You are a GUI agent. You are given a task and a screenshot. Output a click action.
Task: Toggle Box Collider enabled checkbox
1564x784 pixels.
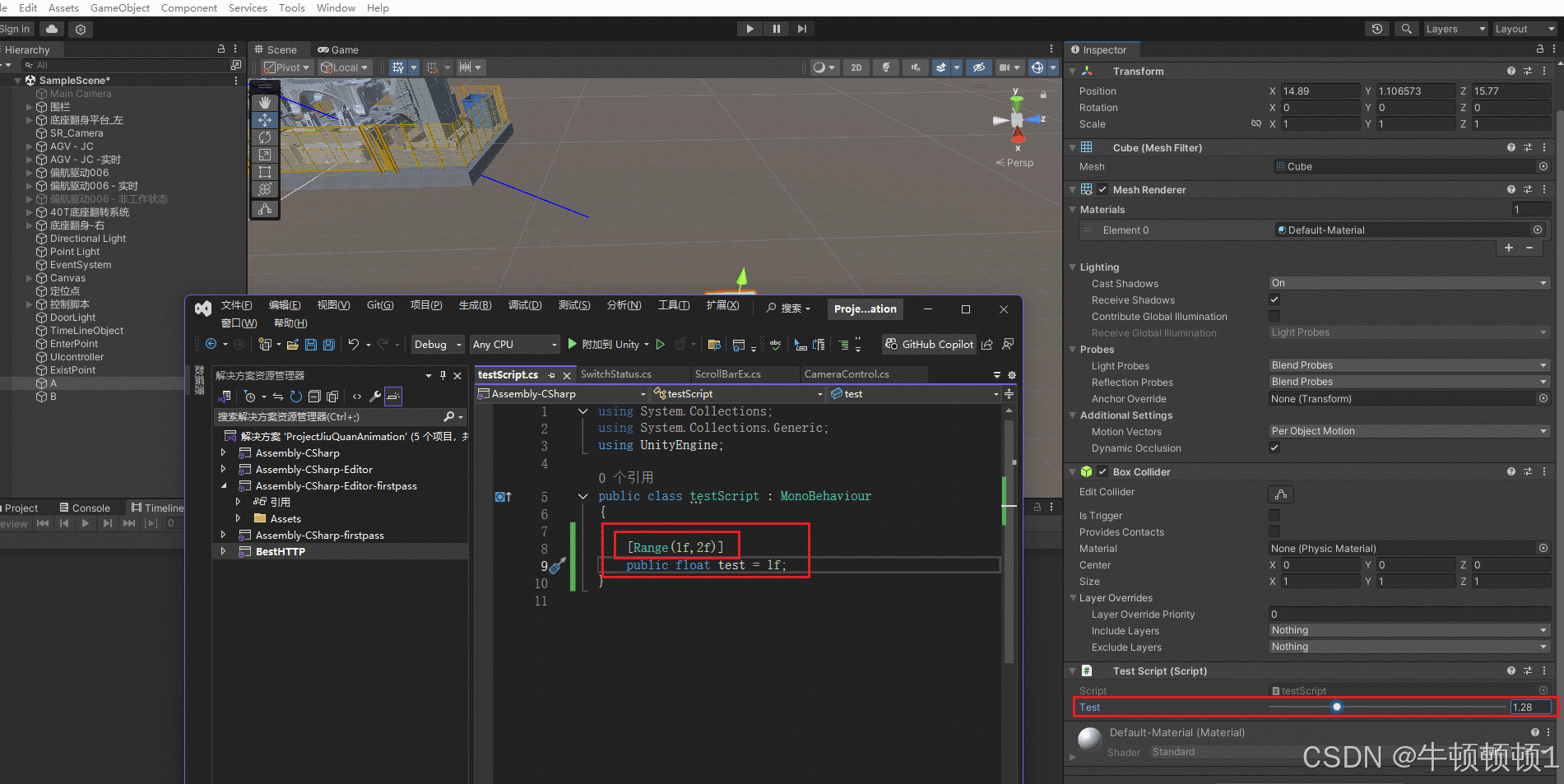pyautogui.click(x=1102, y=472)
